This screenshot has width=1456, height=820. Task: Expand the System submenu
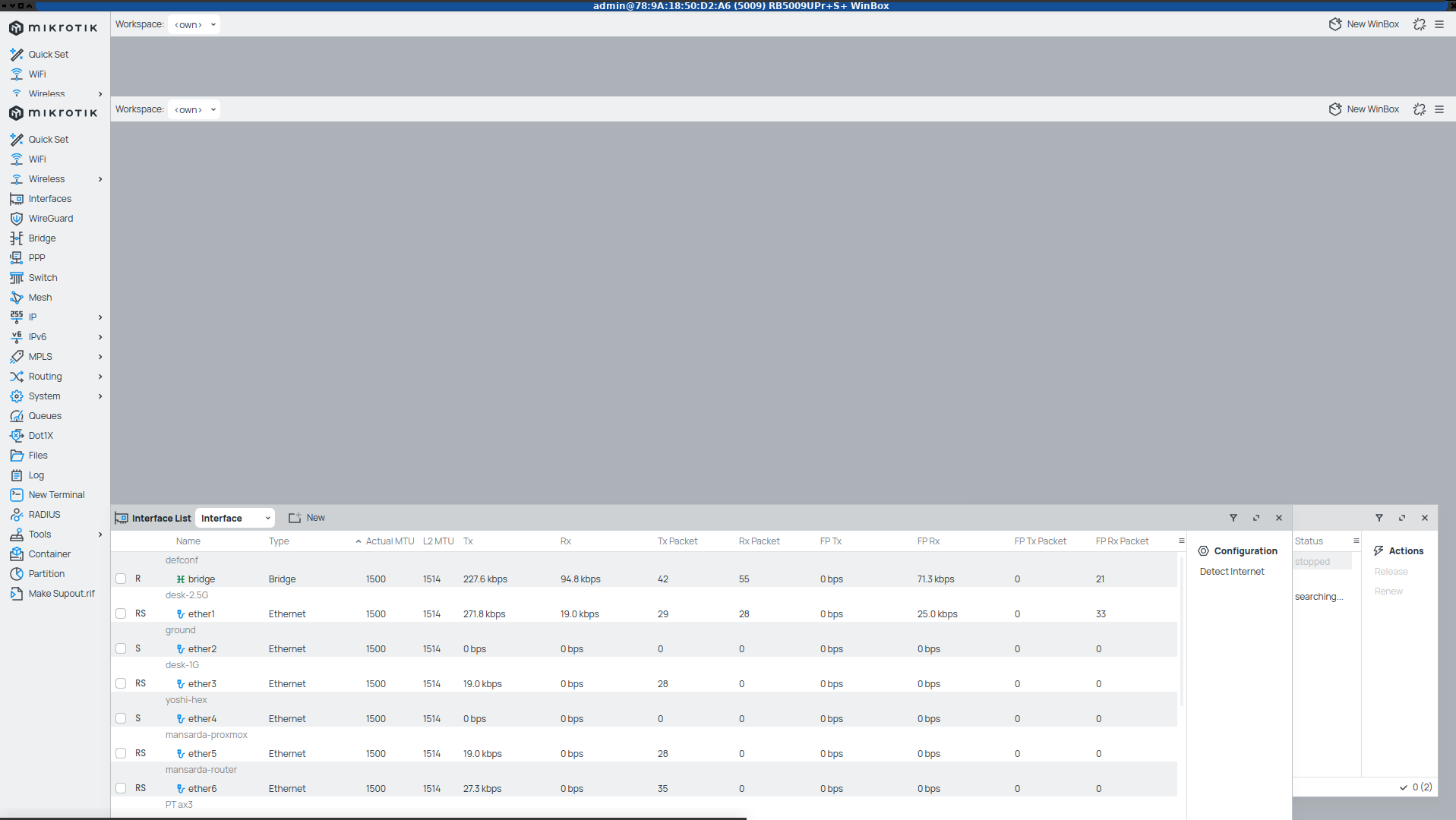pos(100,396)
